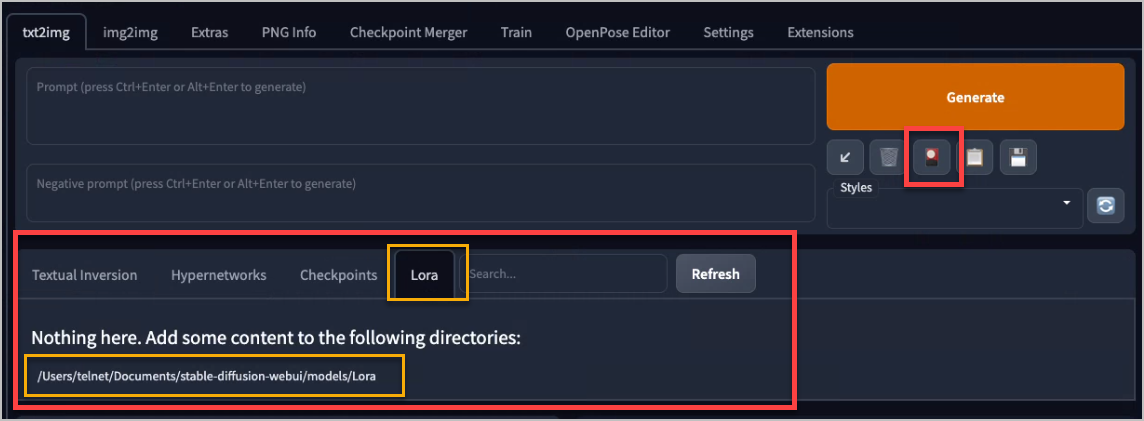Select the Textual Inversion sub-tab
The height and width of the screenshot is (421, 1144).
coord(85,275)
